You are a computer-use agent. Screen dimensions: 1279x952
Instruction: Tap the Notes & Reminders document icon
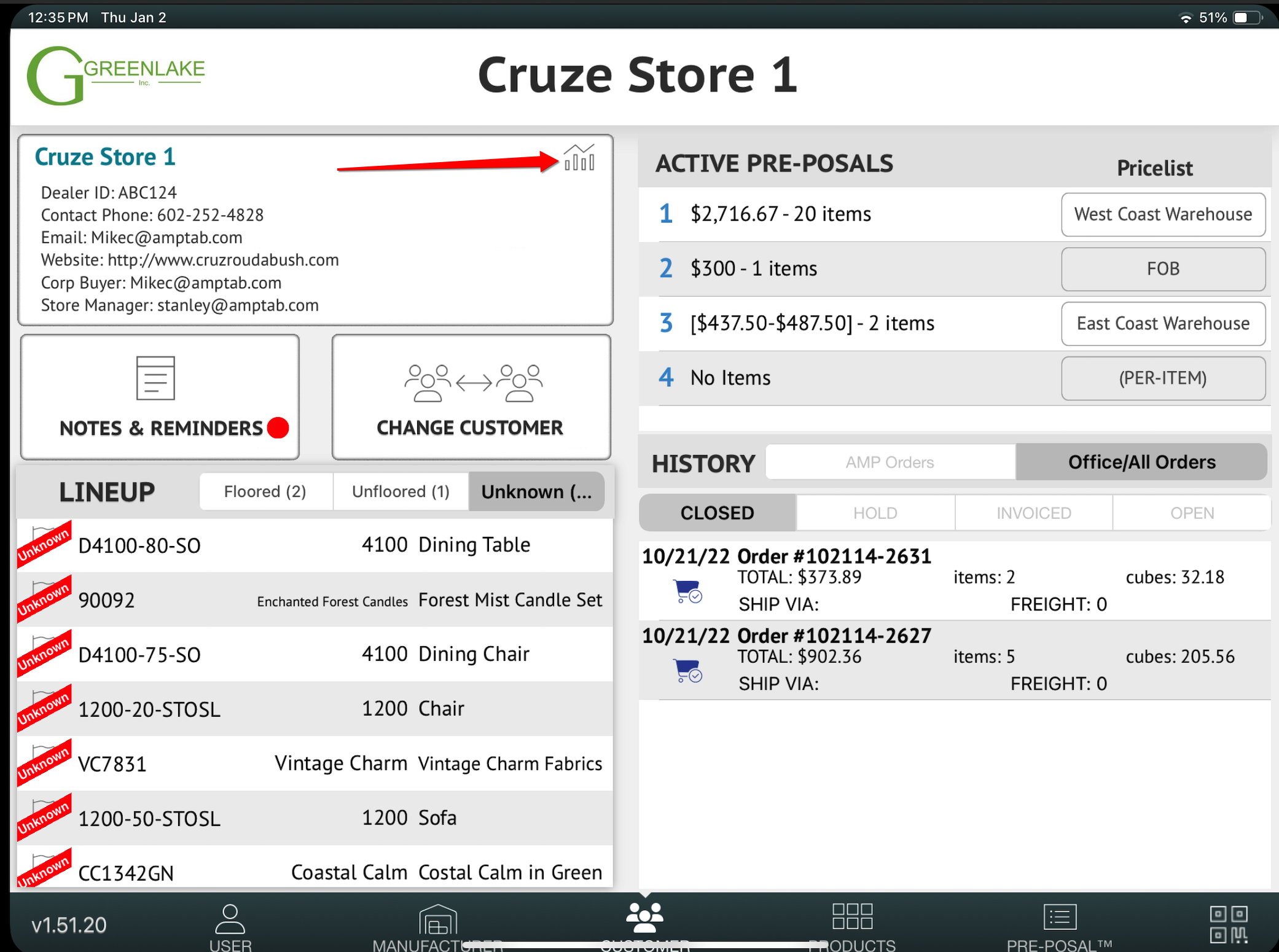click(x=155, y=378)
